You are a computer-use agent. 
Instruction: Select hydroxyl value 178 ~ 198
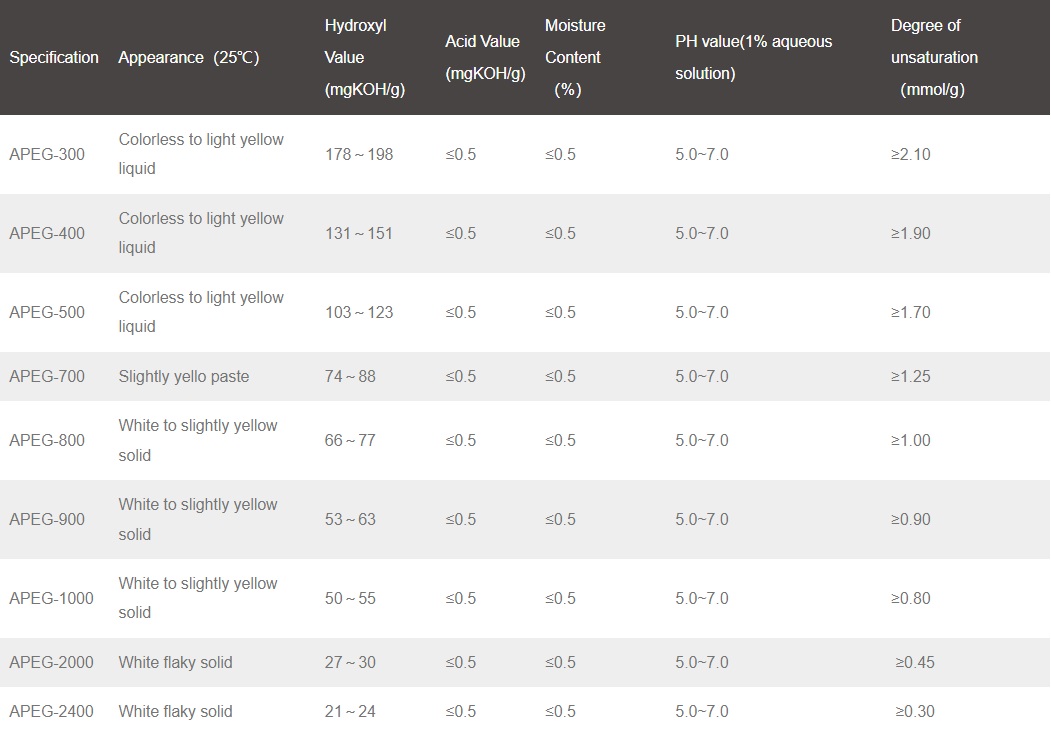click(x=359, y=154)
